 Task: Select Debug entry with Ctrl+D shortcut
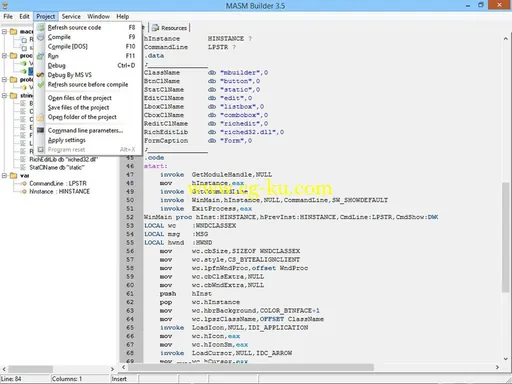87,66
